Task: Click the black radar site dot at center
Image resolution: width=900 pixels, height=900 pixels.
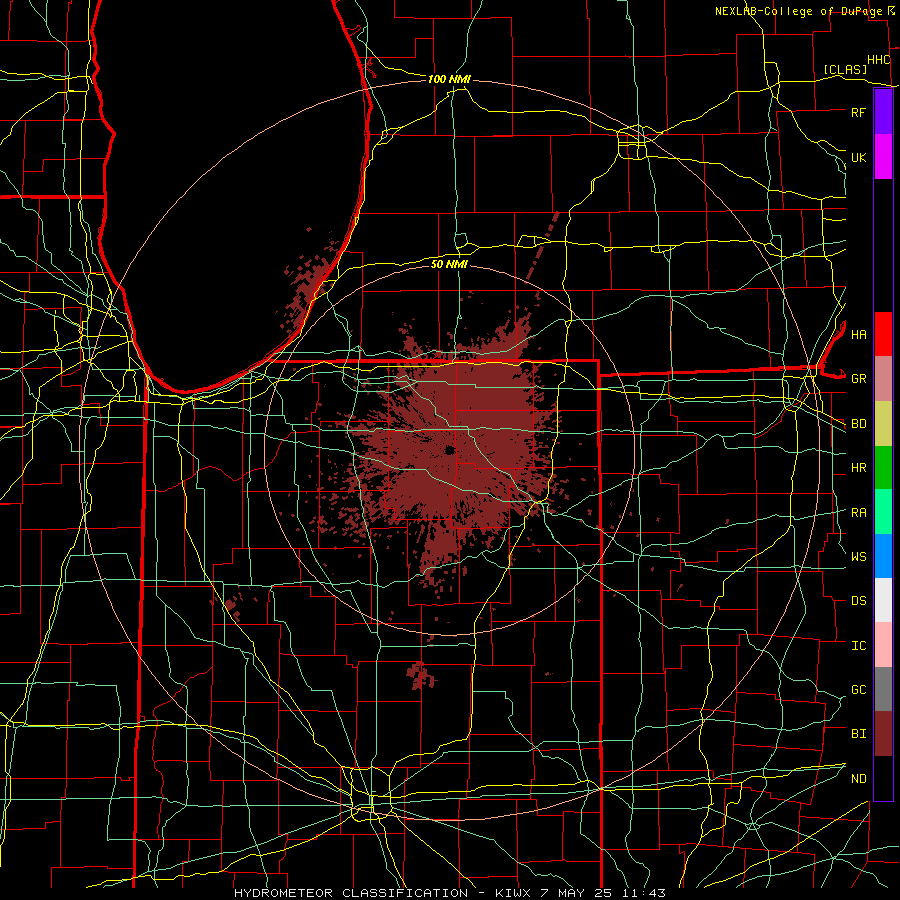Action: point(449,451)
